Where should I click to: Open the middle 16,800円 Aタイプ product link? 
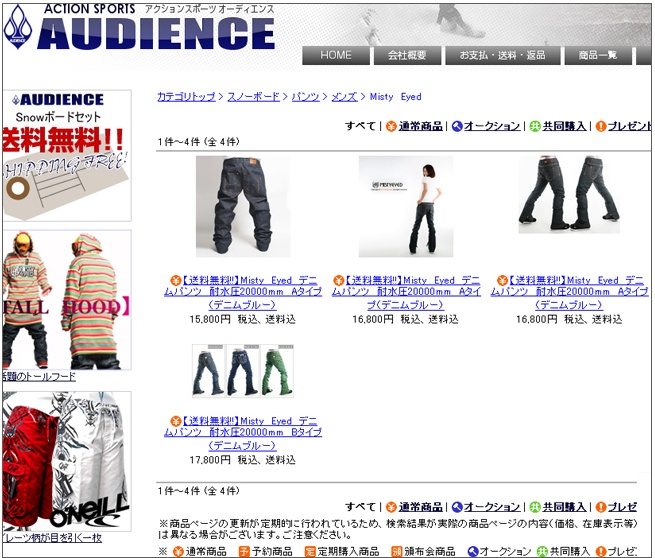[x=406, y=293]
